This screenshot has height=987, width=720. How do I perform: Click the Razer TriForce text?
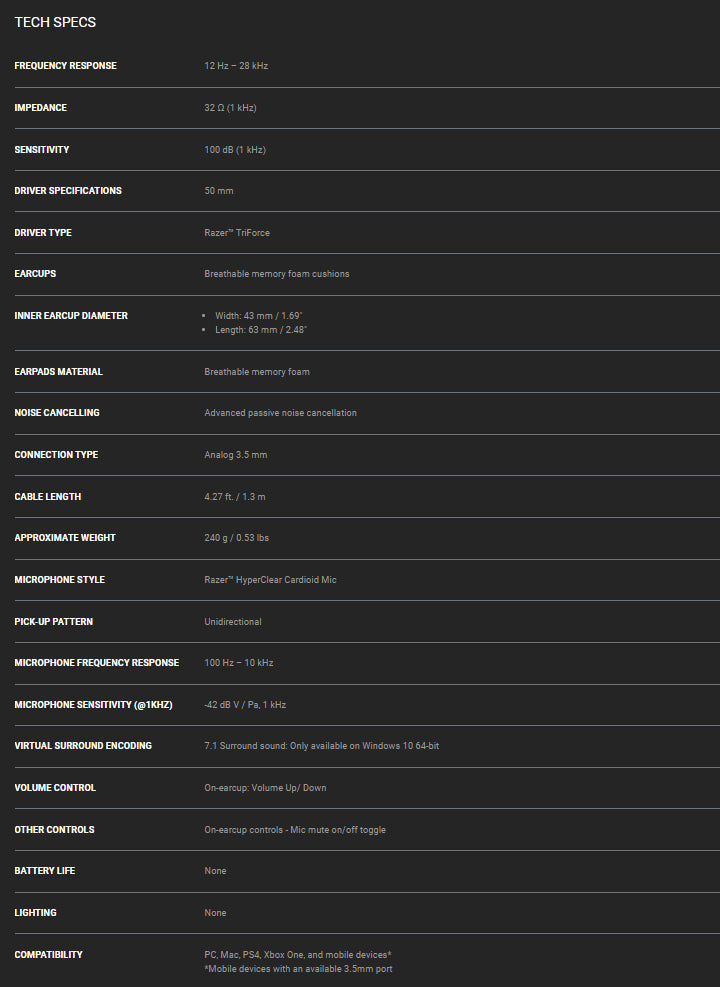pyautogui.click(x=237, y=233)
